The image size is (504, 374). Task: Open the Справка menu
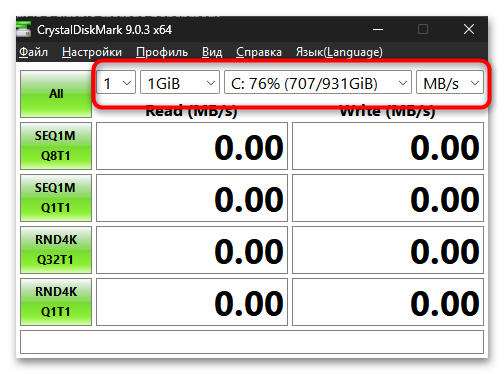259,52
